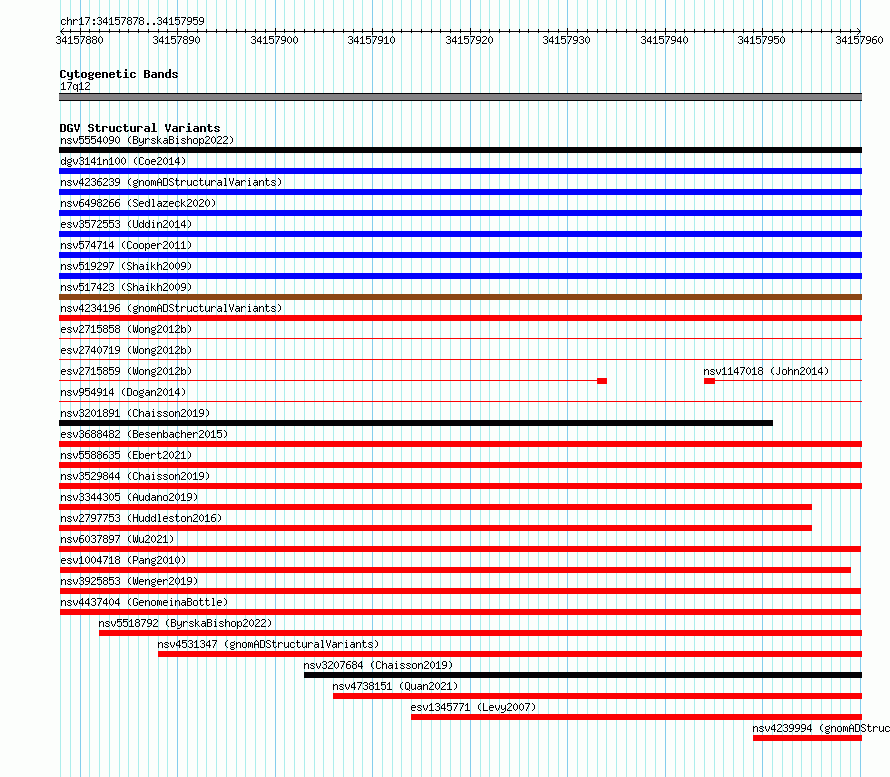
Task: Select nsv3201891 (Chaisson2019) label
Action: [x=135, y=413]
